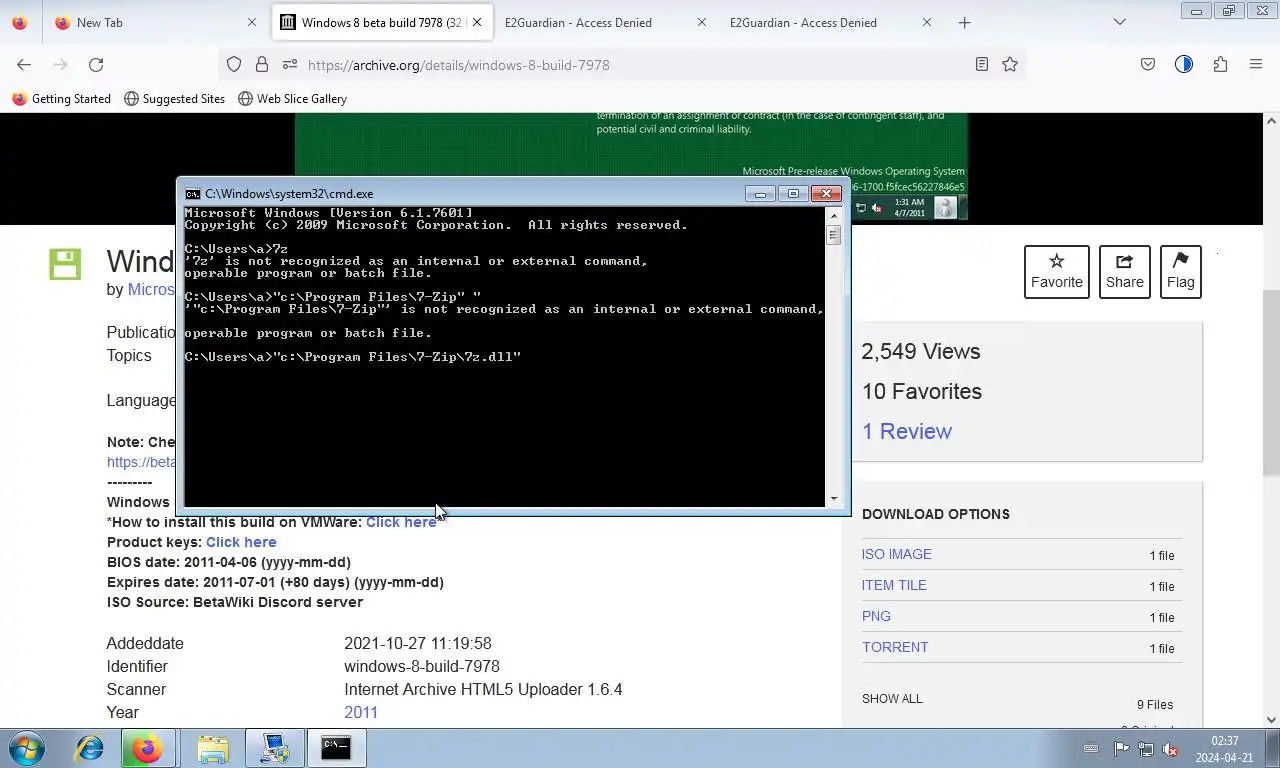Open the 1 Review link

907,431
